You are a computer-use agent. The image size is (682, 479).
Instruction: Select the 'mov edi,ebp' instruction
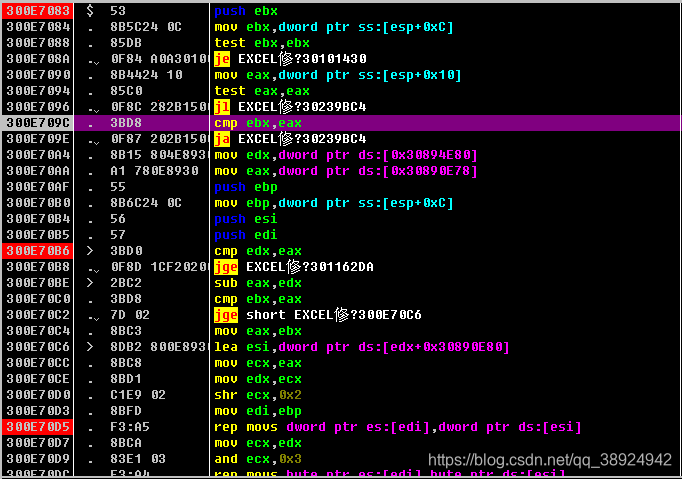258,411
